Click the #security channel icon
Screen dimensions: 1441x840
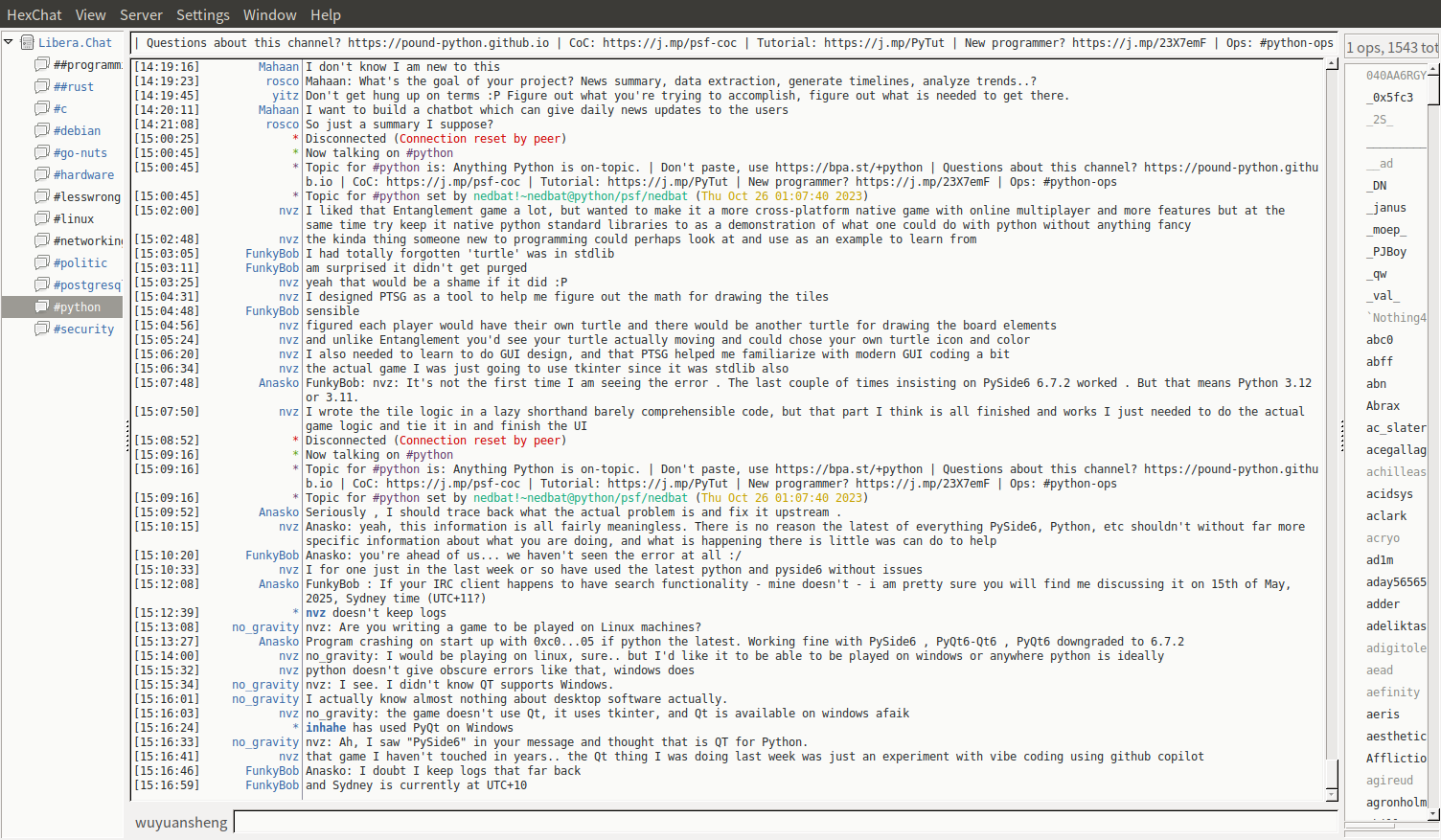[42, 329]
